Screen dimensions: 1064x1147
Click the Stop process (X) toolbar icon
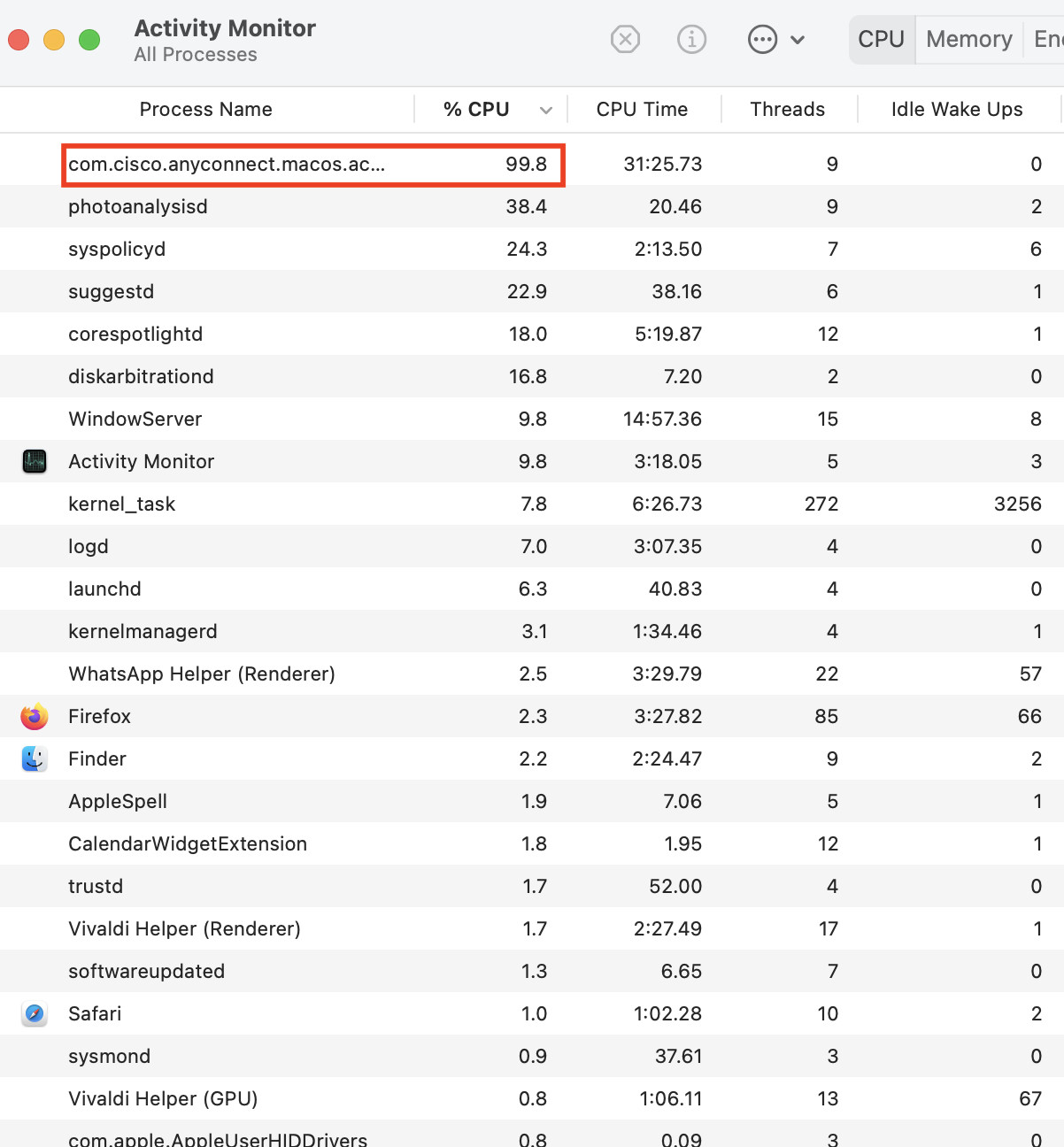click(x=625, y=39)
